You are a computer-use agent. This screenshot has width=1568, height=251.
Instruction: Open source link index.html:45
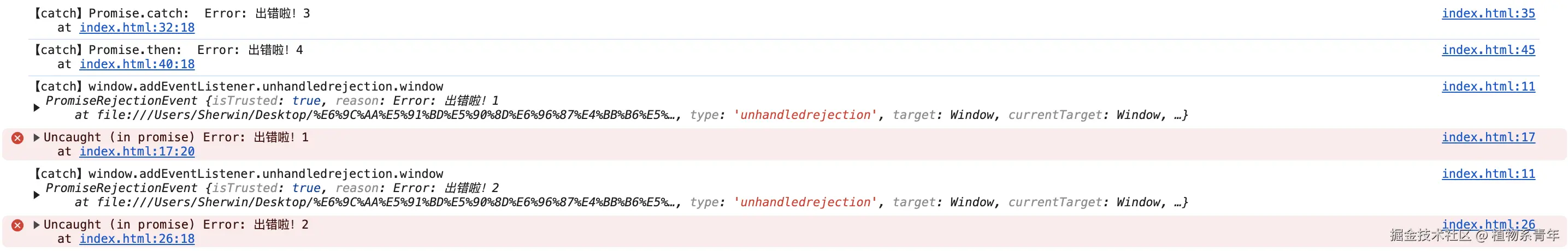tap(1488, 50)
